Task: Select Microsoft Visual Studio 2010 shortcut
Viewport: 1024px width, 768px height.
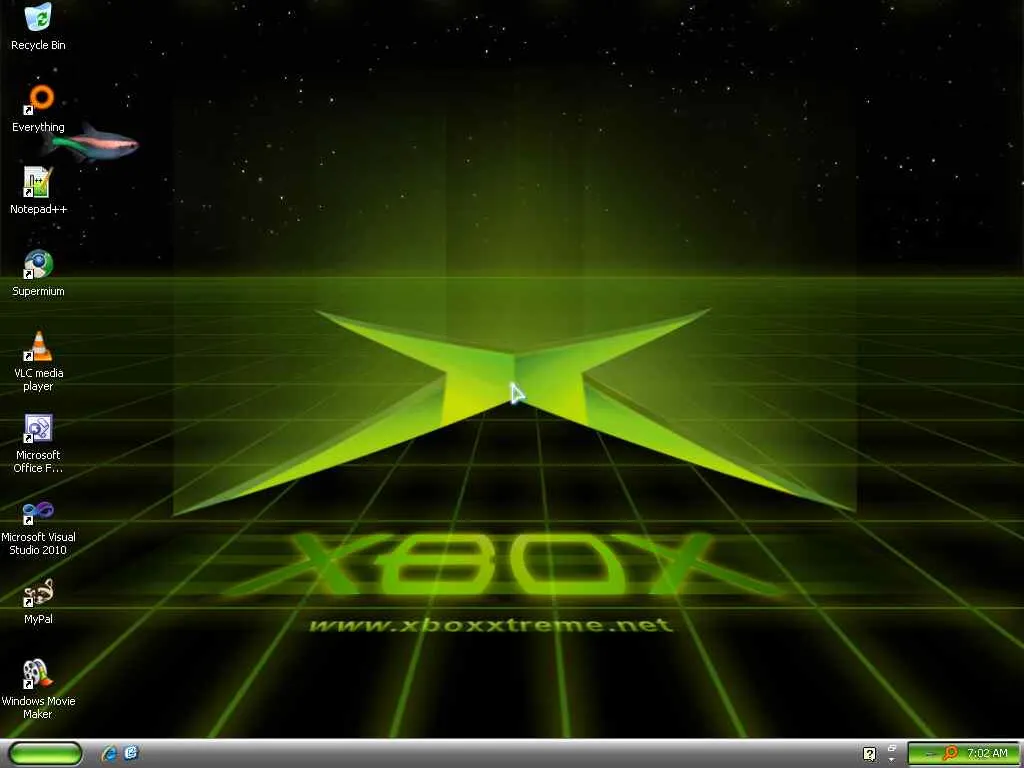Action: [38, 526]
